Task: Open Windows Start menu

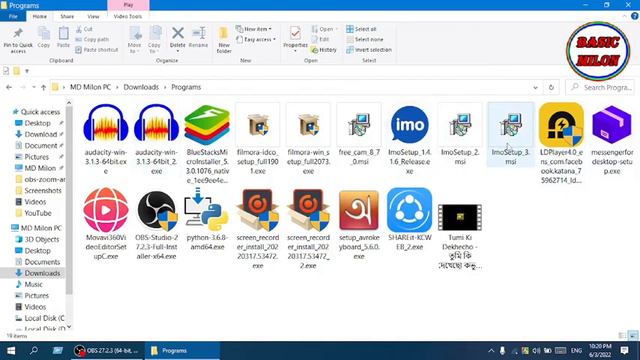Action: point(11,351)
